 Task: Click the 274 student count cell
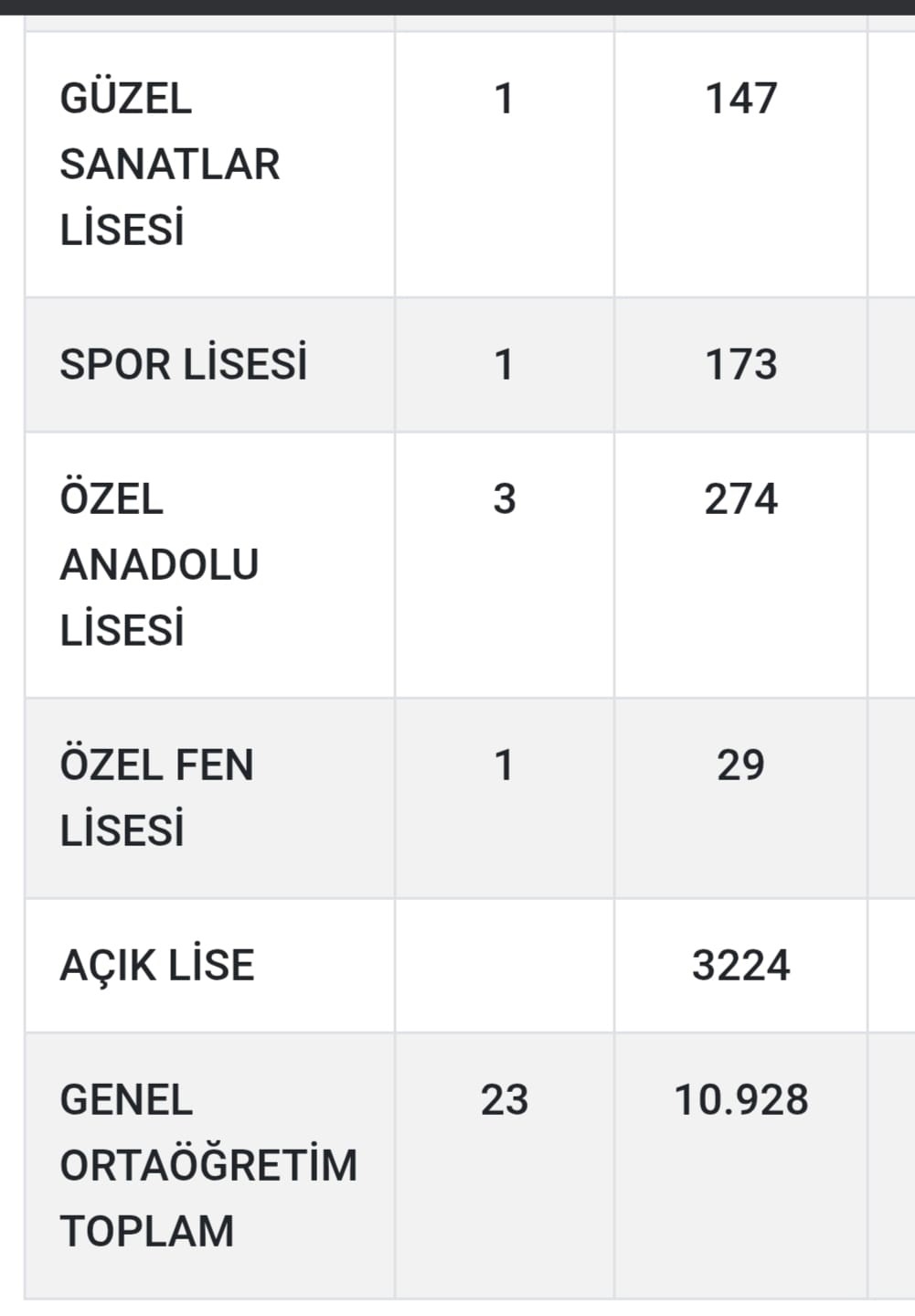[740, 499]
